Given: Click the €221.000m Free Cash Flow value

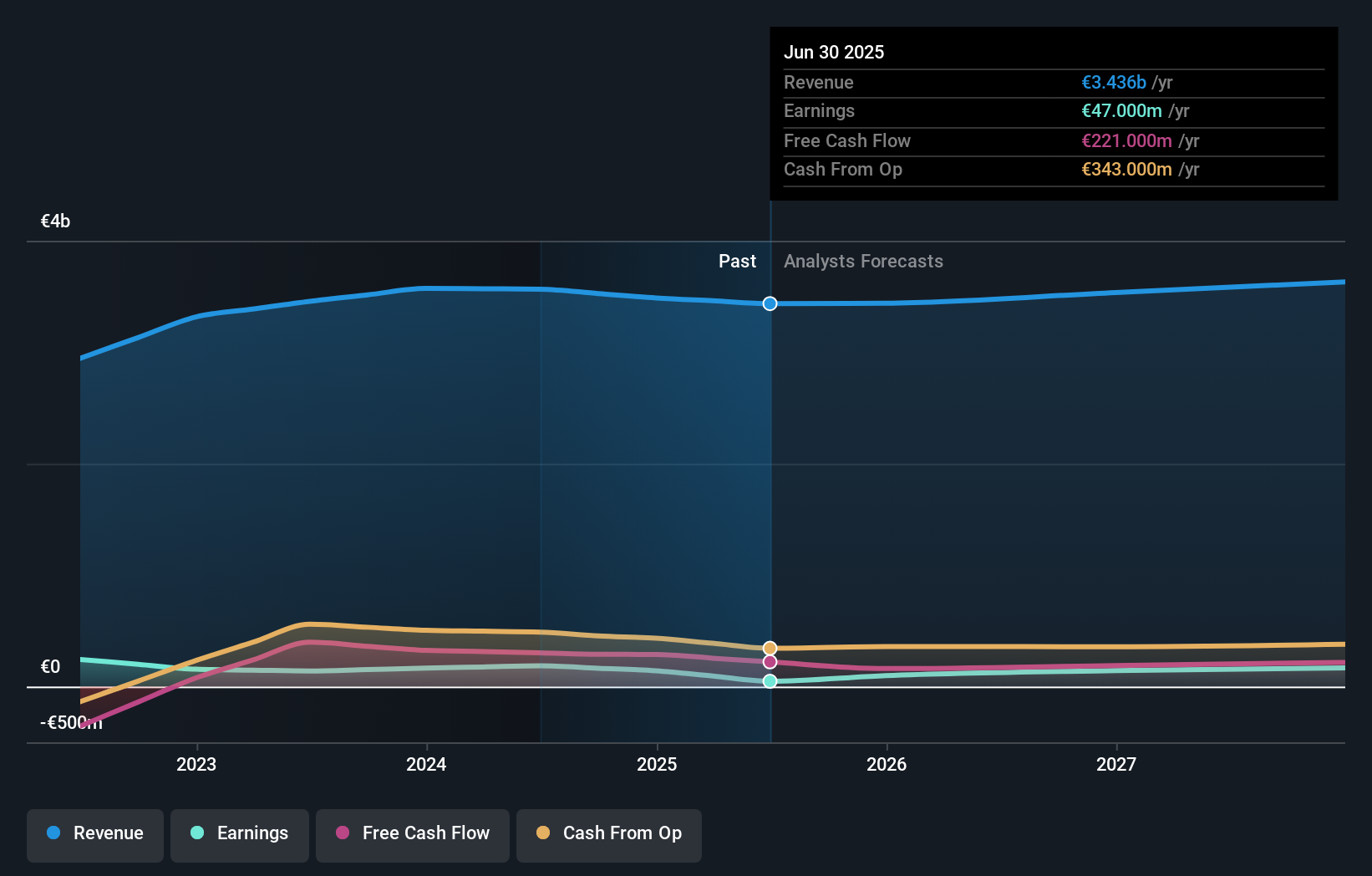Looking at the screenshot, I should click(x=1126, y=140).
